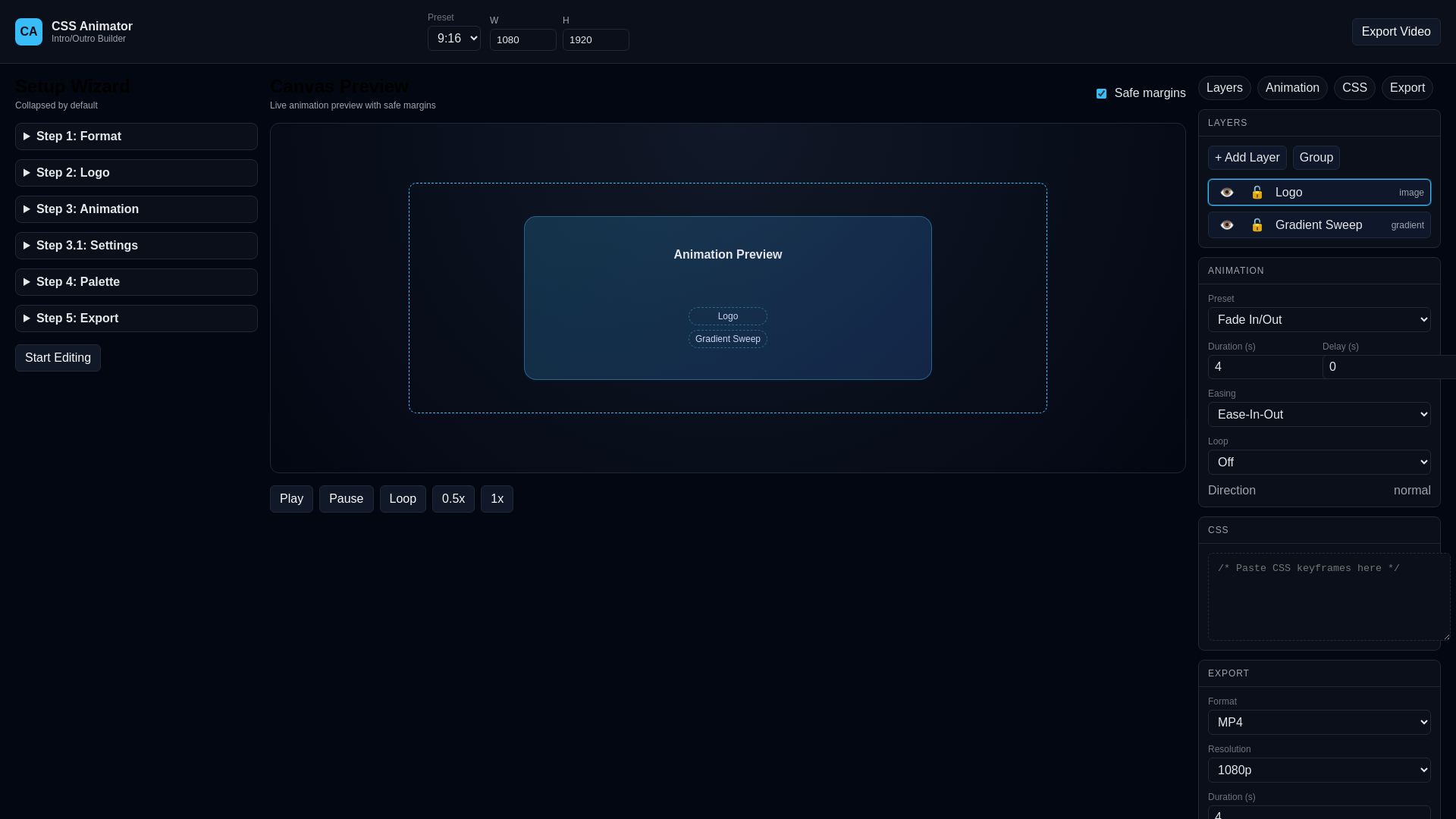
Task: Click the Delay (s) field
Action: (x=1389, y=367)
